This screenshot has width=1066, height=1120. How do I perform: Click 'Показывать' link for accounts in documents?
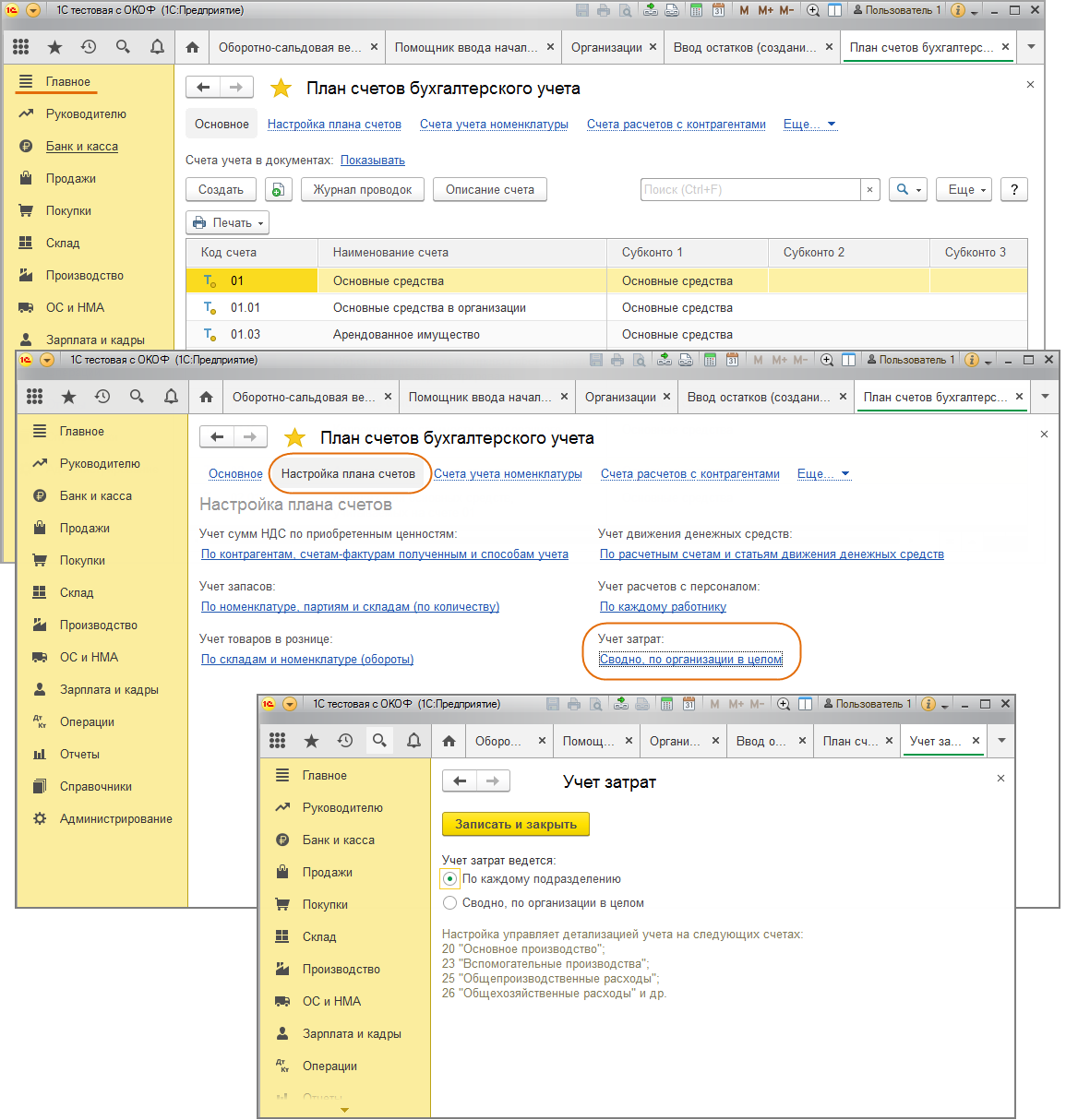click(x=373, y=160)
